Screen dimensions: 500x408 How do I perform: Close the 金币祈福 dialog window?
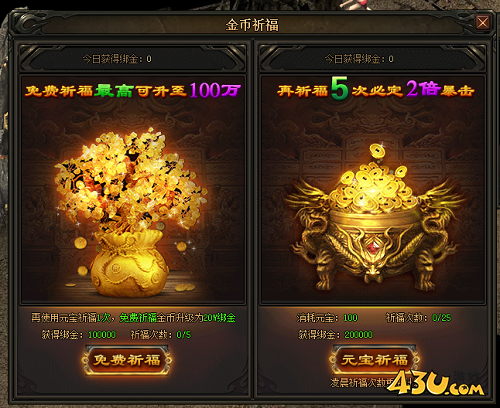pyautogui.click(x=482, y=23)
